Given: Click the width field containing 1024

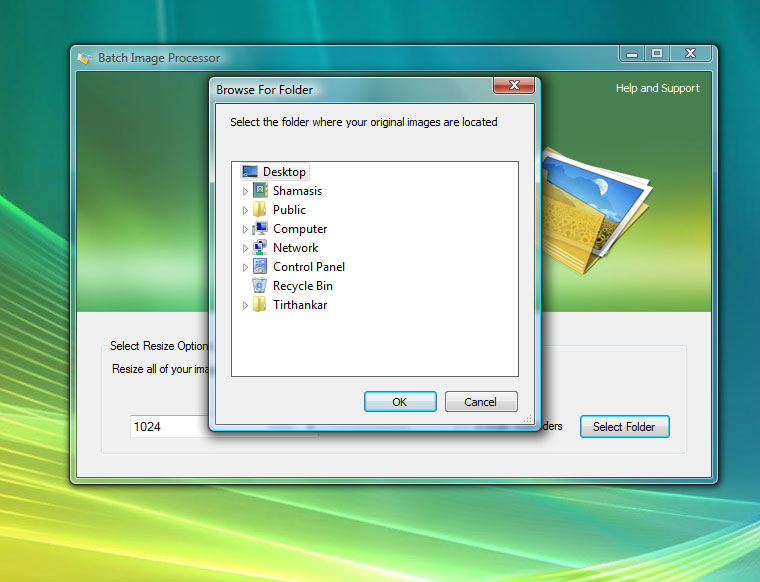Looking at the screenshot, I should tap(170, 427).
